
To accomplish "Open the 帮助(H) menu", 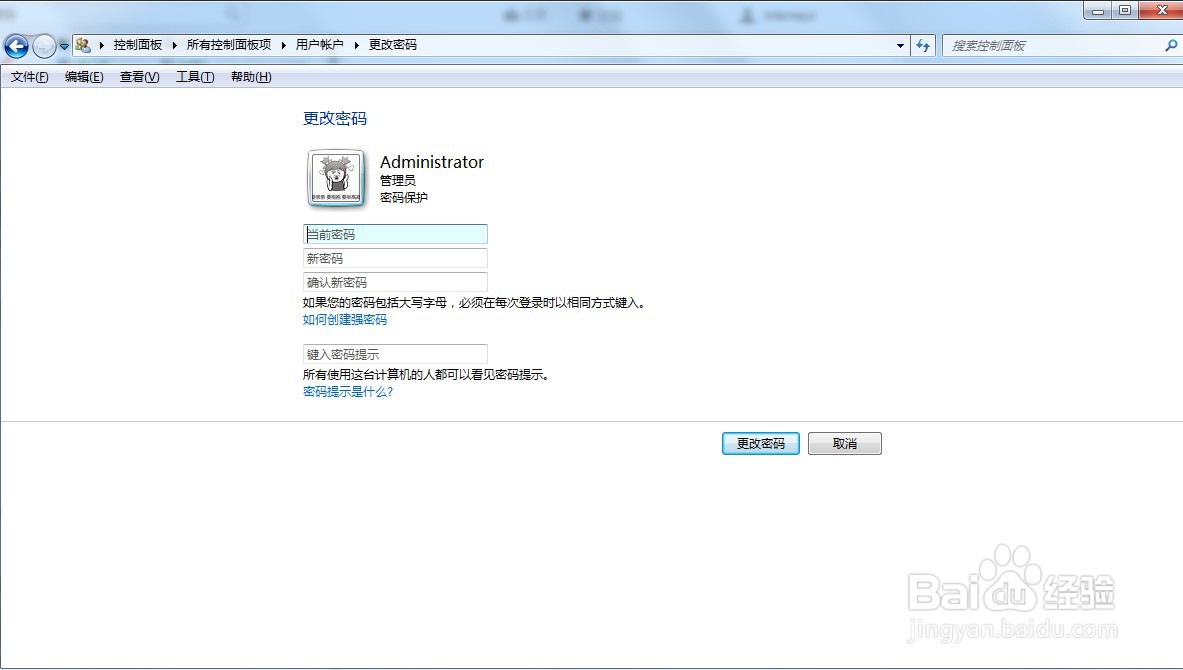I will tap(251, 77).
